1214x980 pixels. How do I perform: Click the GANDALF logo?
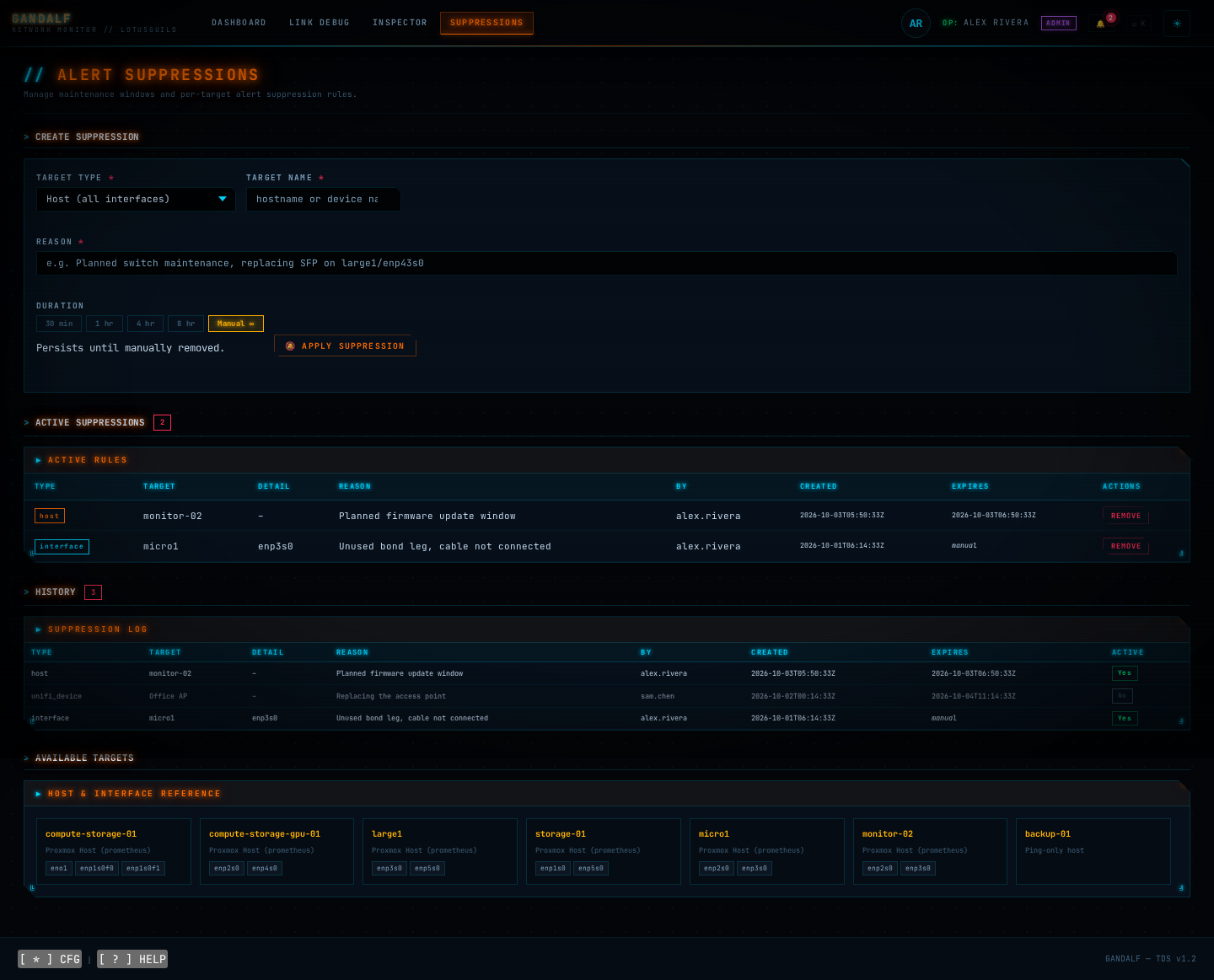pos(41,19)
